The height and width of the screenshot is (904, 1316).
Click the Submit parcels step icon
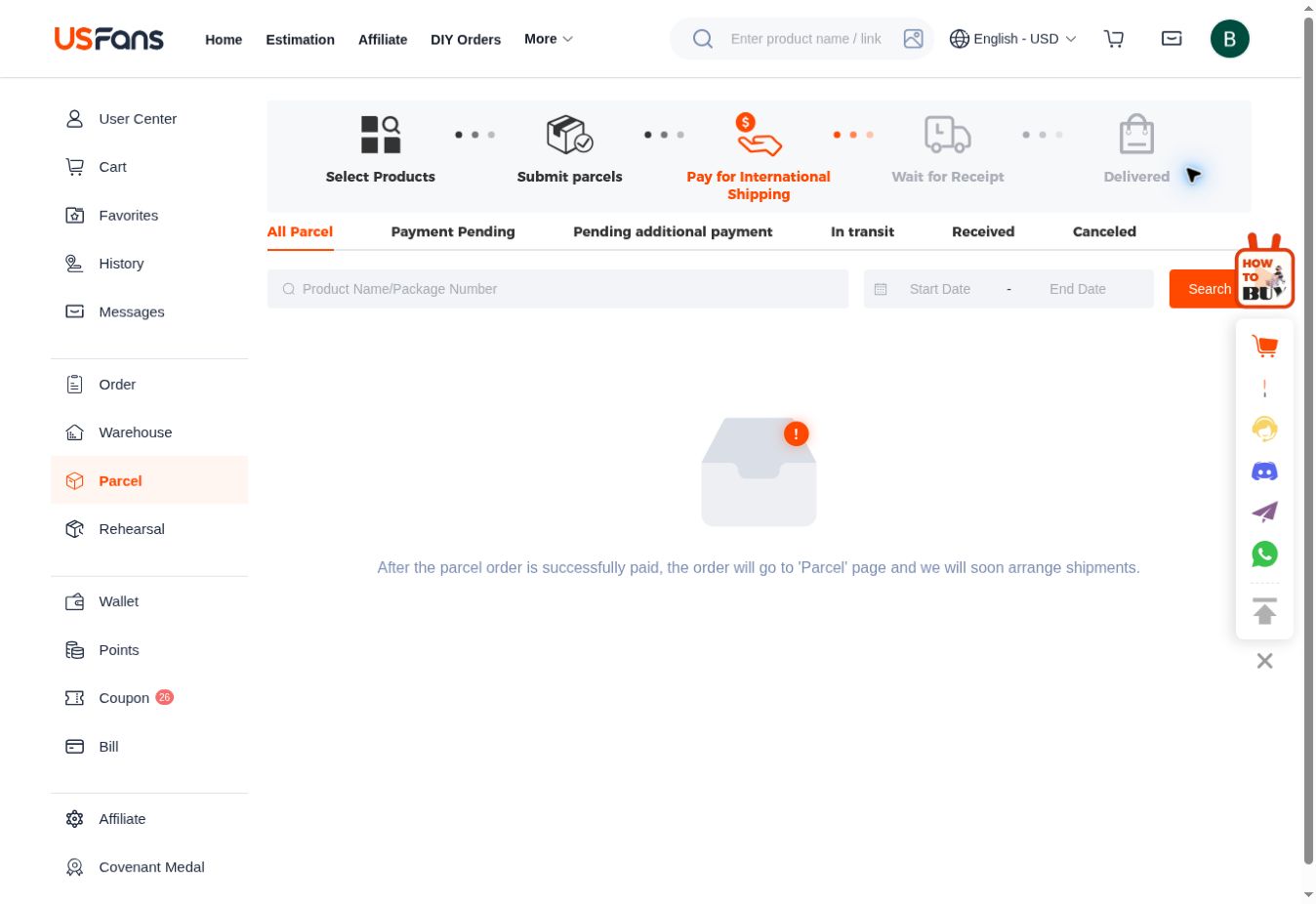tap(570, 135)
